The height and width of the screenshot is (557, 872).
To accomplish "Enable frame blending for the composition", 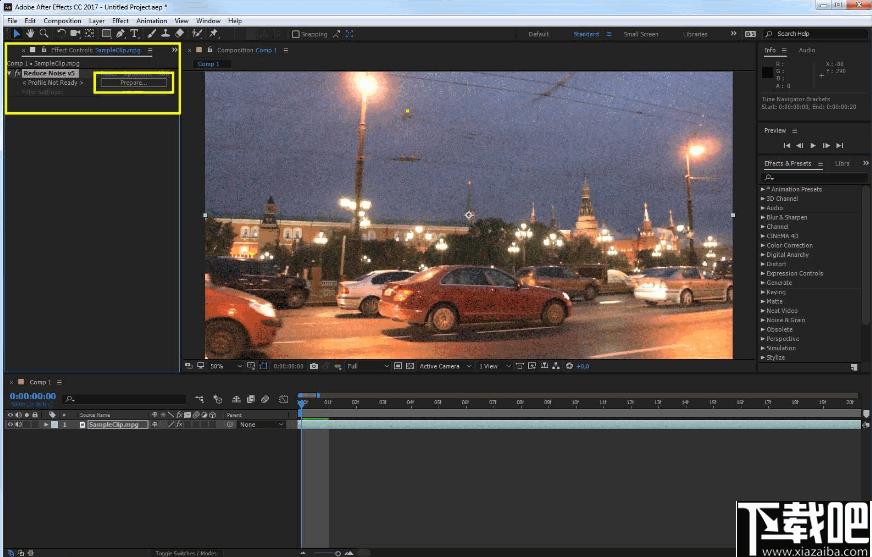I will tap(251, 399).
